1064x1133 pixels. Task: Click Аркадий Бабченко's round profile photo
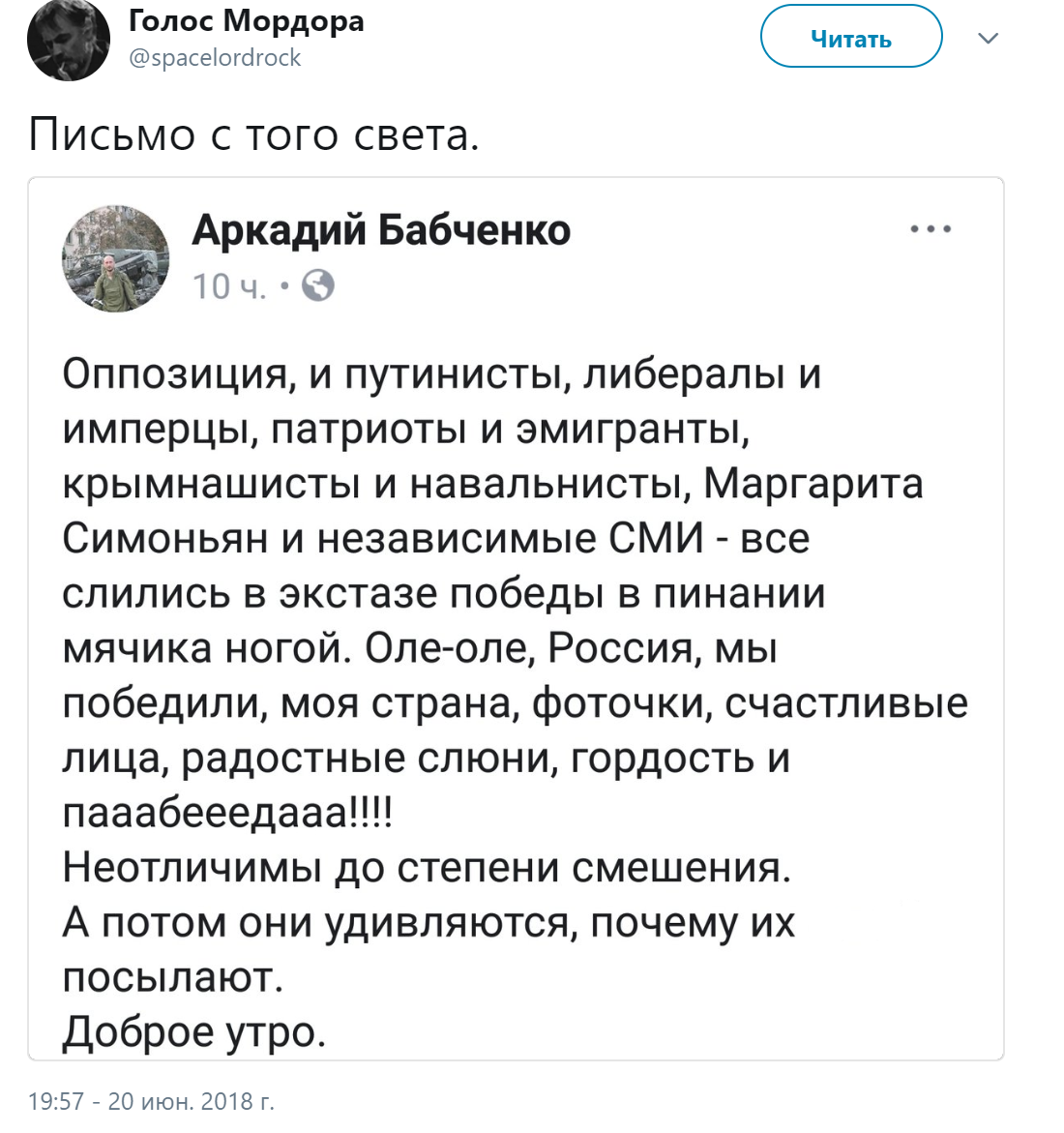click(x=116, y=258)
